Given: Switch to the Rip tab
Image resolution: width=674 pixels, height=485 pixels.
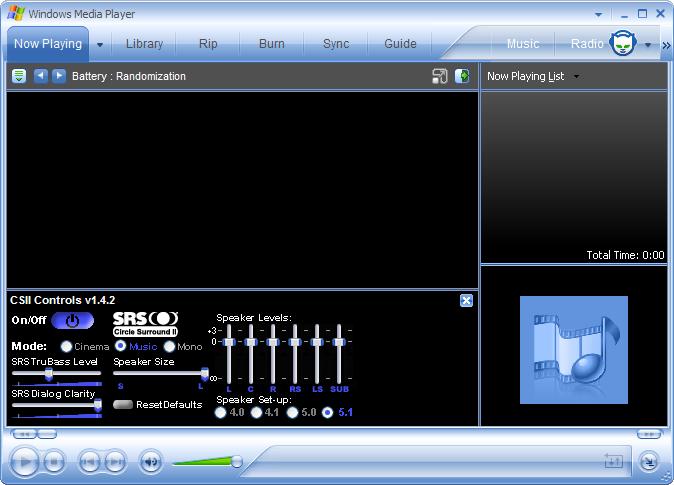Looking at the screenshot, I should (208, 44).
